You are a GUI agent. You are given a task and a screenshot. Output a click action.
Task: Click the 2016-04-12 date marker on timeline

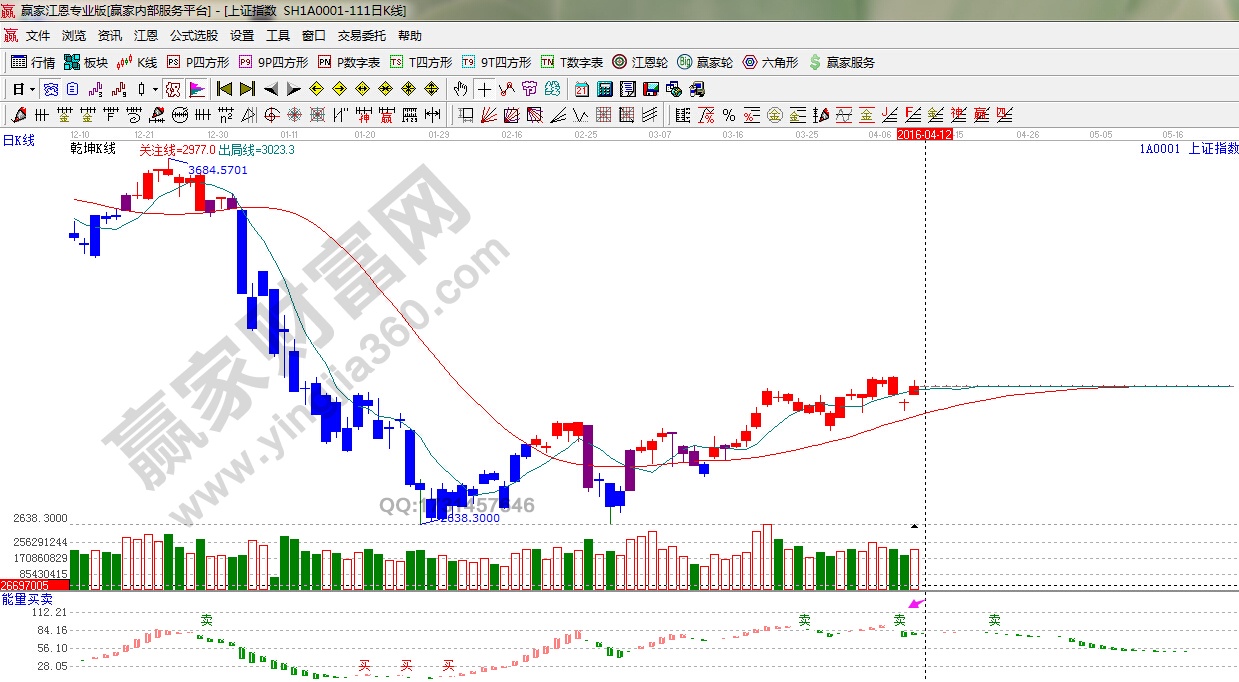point(924,133)
